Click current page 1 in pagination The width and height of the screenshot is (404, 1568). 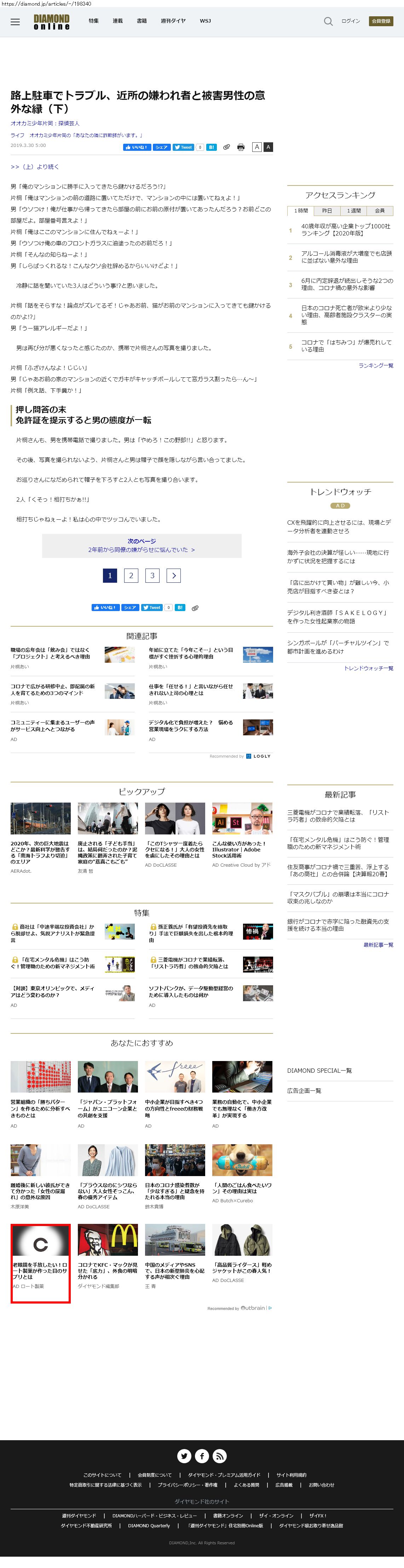point(110,575)
